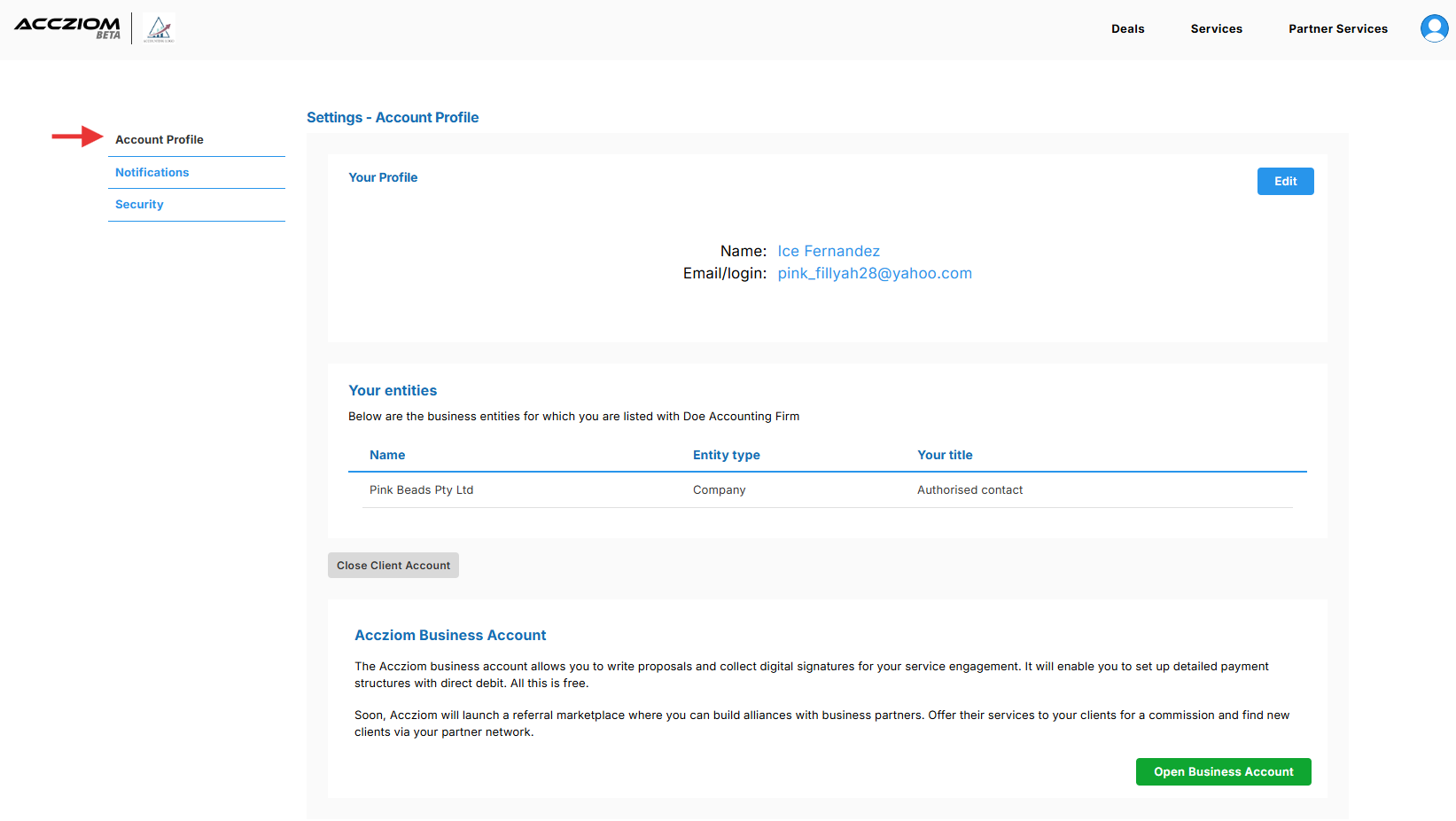Click the Your title column header
Viewport: 1456px width, 821px height.
(945, 455)
